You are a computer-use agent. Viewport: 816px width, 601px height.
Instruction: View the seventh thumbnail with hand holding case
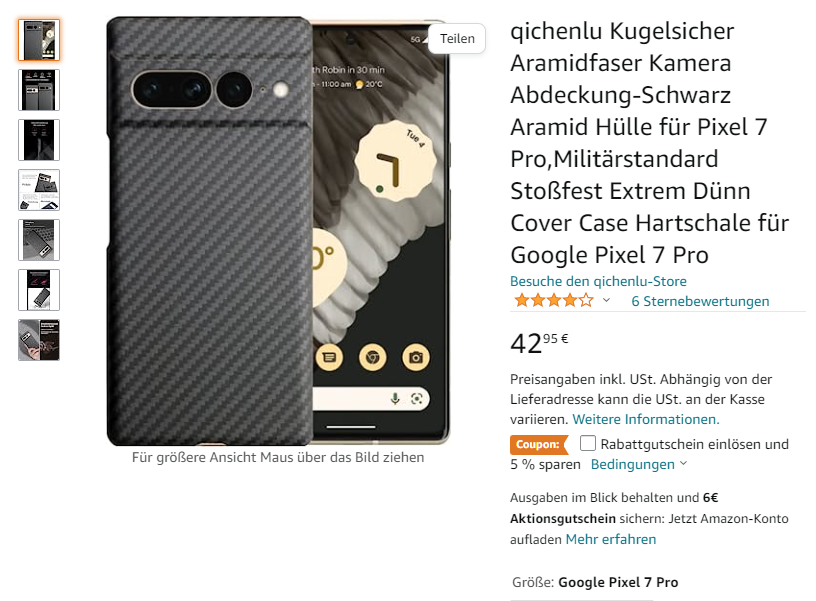coord(39,340)
